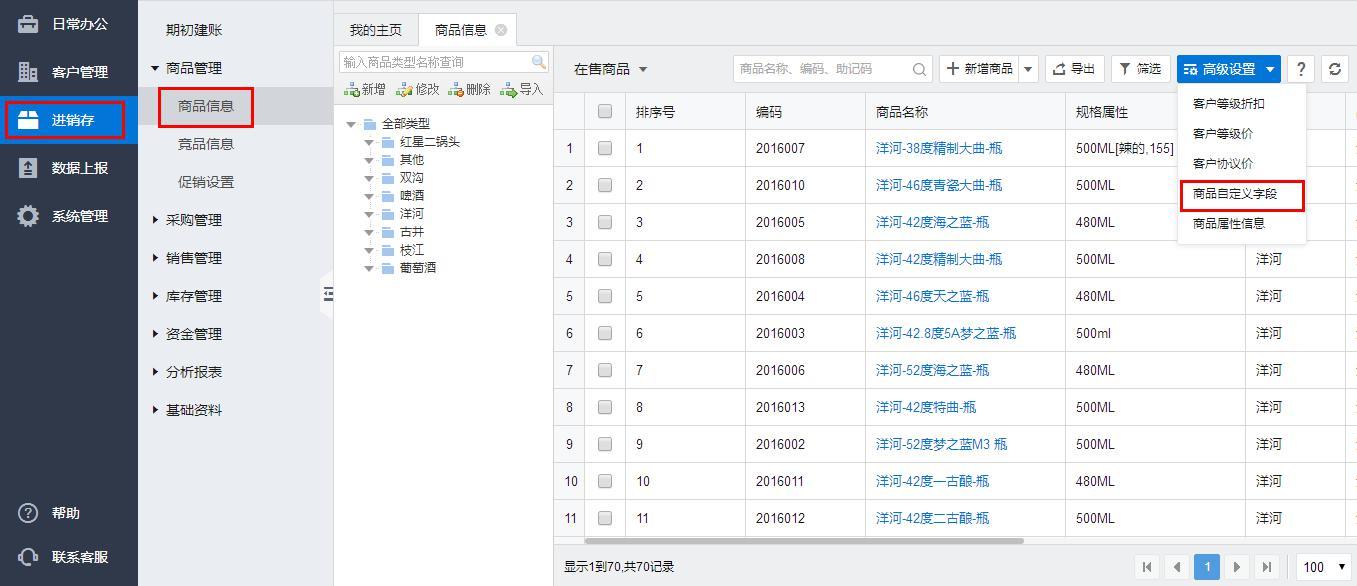Expand the 采购管理 menu section

193,220
